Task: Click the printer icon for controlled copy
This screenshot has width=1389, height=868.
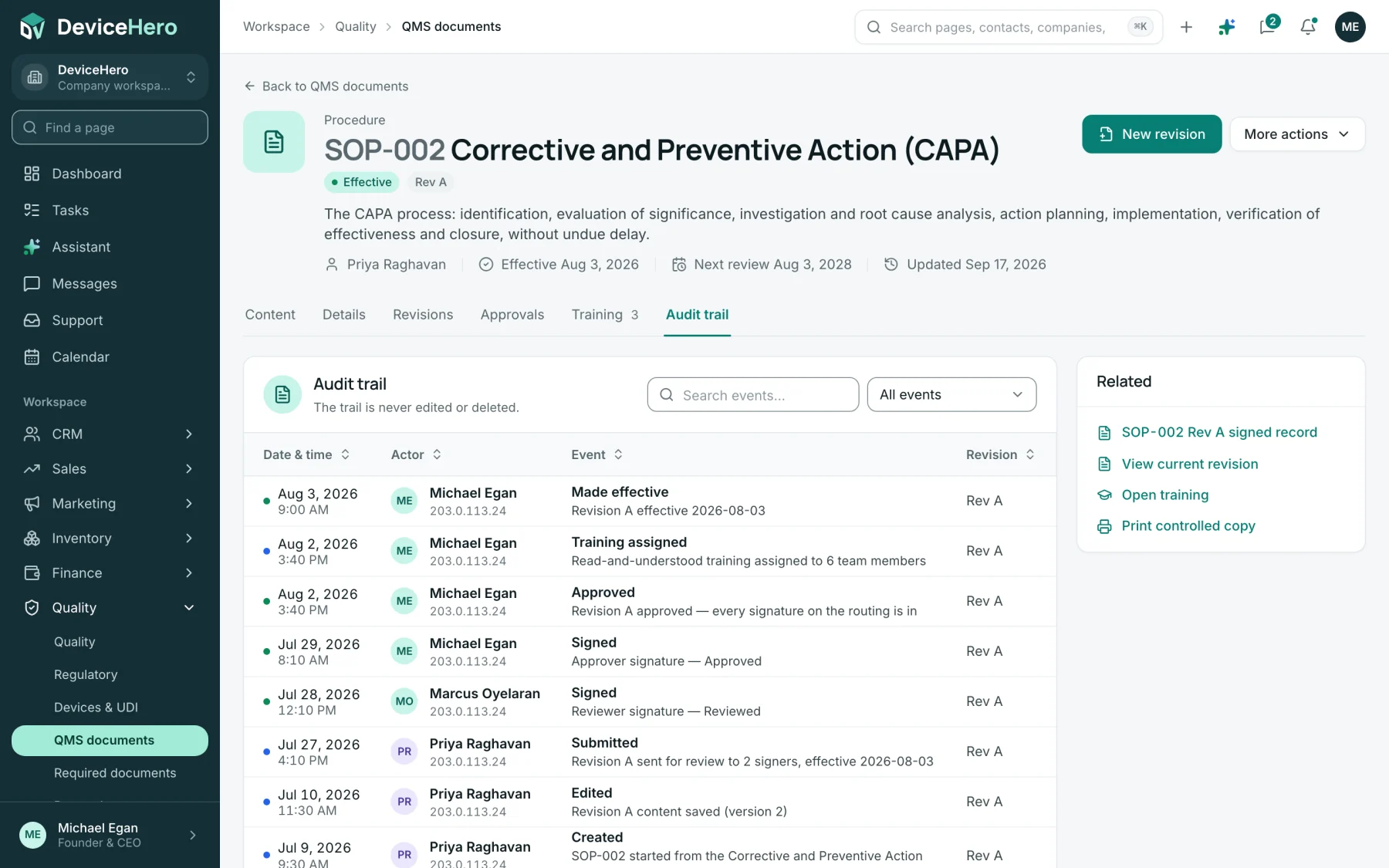Action: (x=1104, y=526)
